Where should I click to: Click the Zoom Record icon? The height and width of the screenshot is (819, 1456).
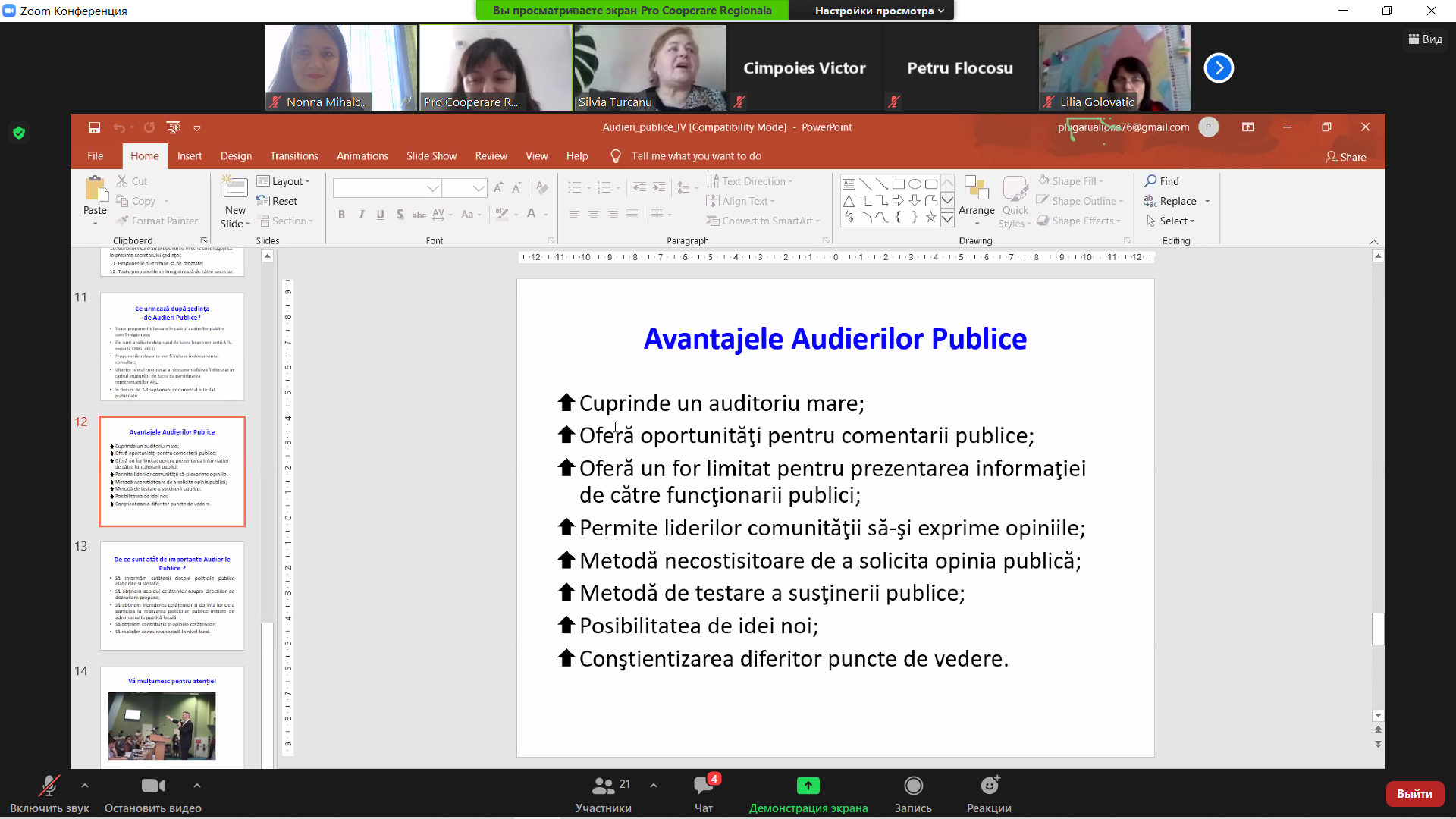pos(913,786)
